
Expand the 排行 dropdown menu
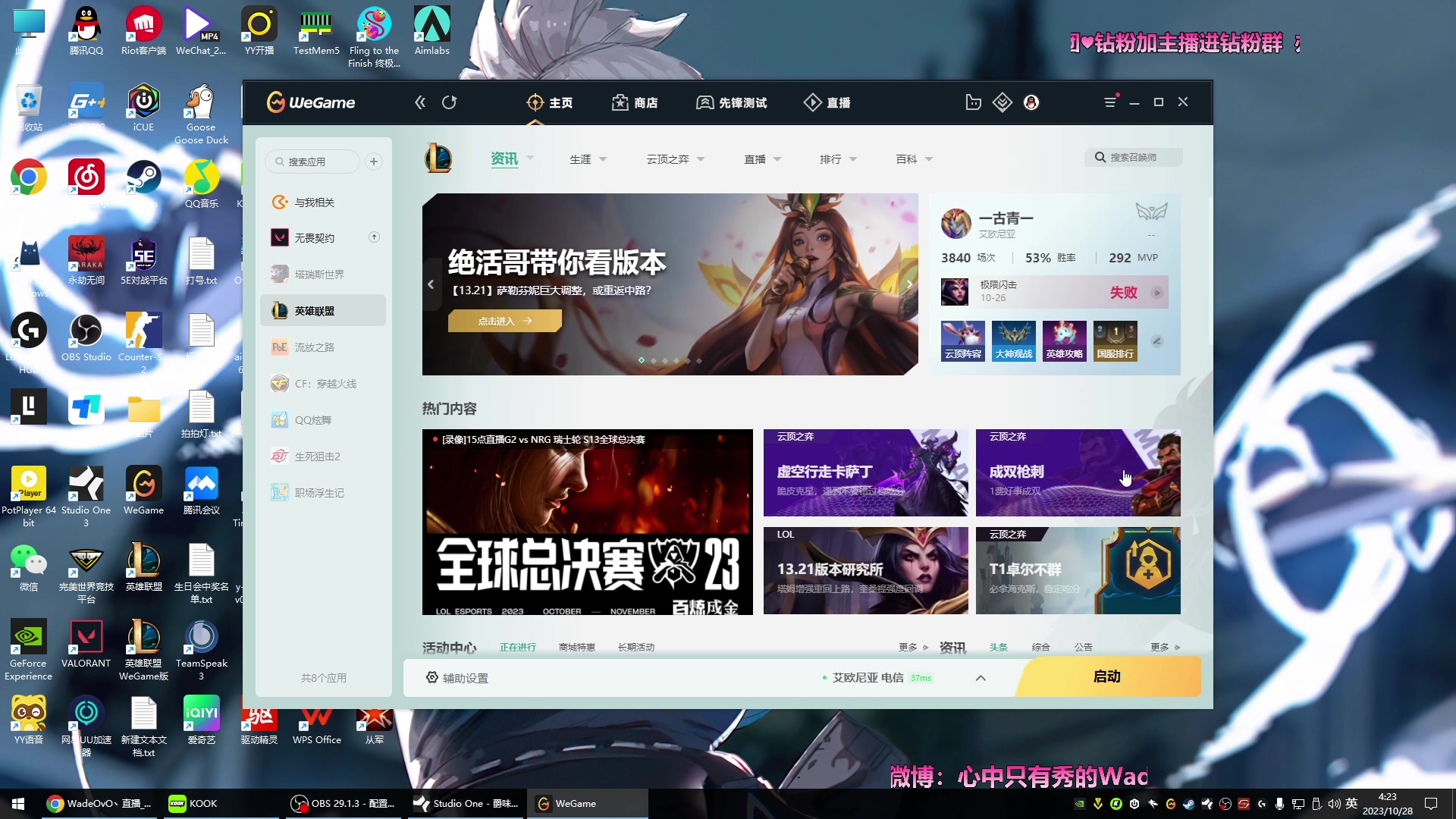tap(853, 159)
